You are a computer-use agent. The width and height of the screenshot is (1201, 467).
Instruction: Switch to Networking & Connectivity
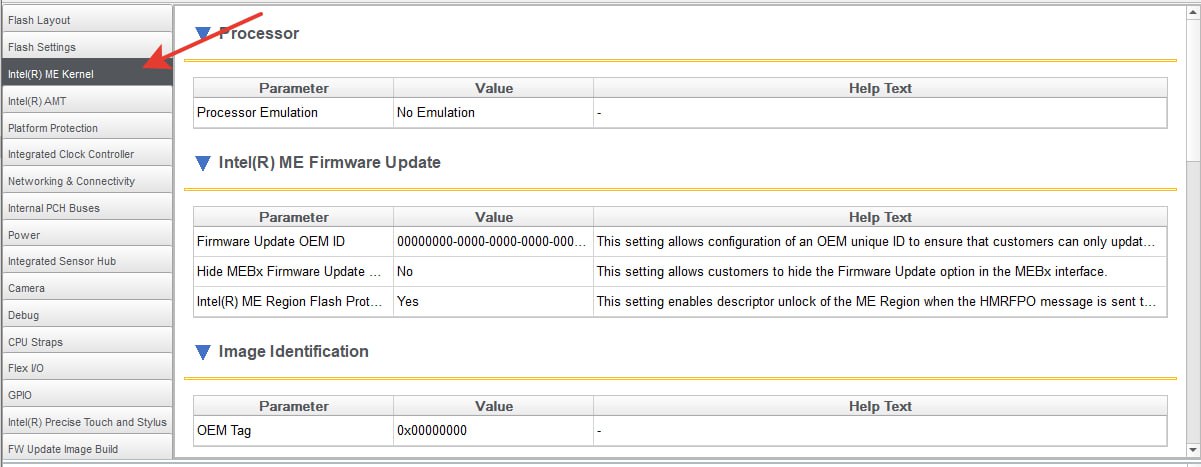click(86, 181)
